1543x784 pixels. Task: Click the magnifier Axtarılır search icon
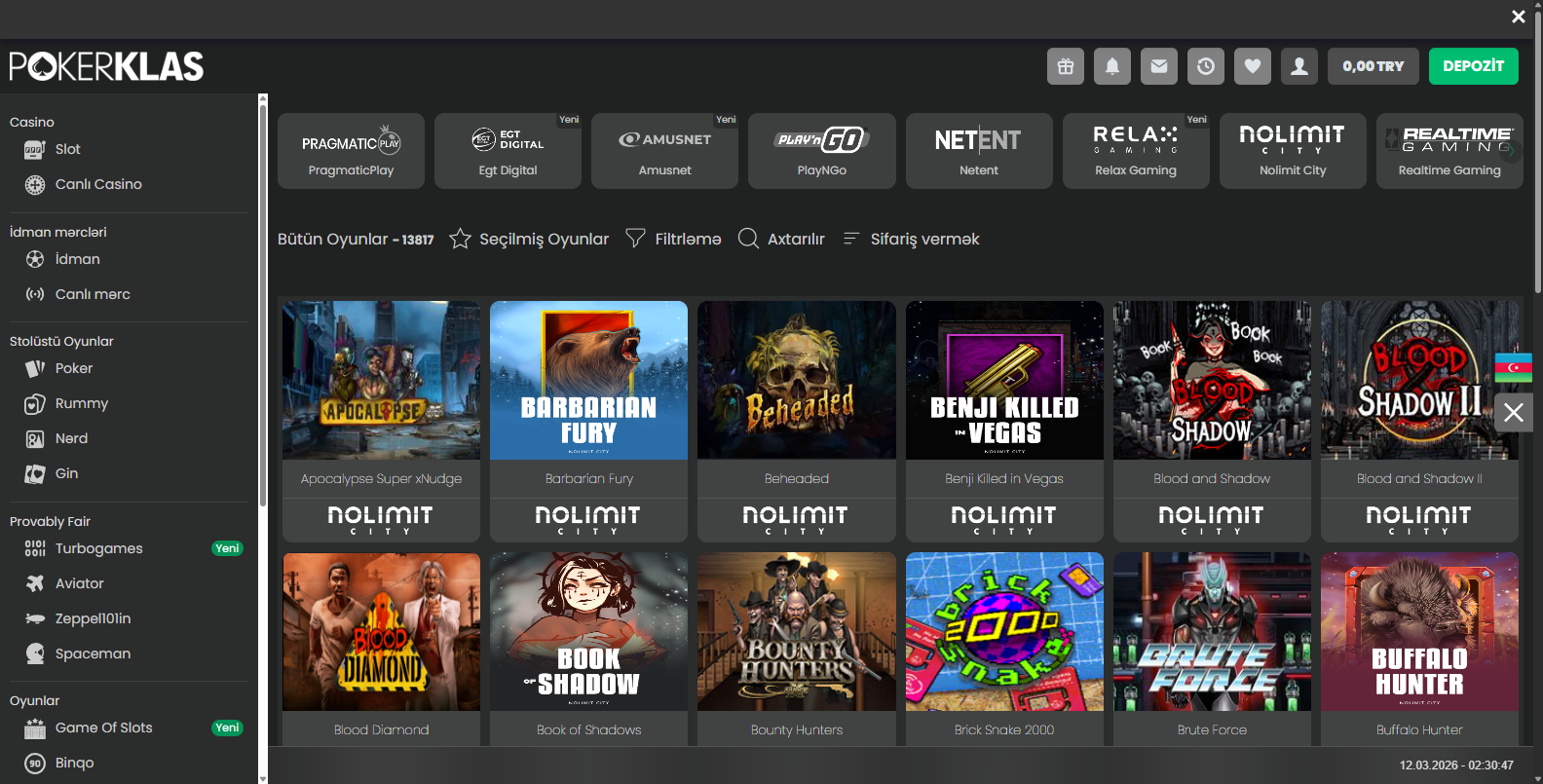coord(748,239)
